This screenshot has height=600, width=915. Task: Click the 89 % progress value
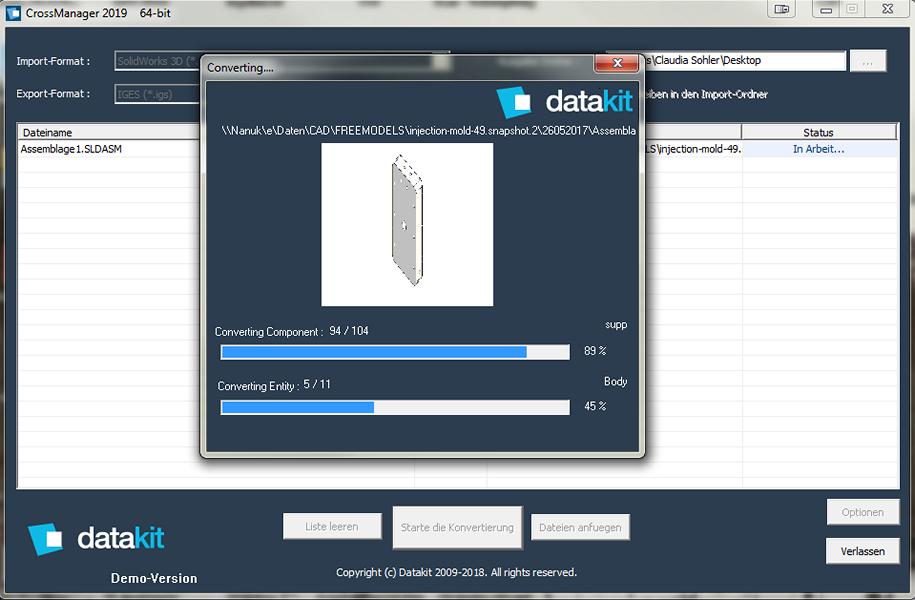click(595, 351)
